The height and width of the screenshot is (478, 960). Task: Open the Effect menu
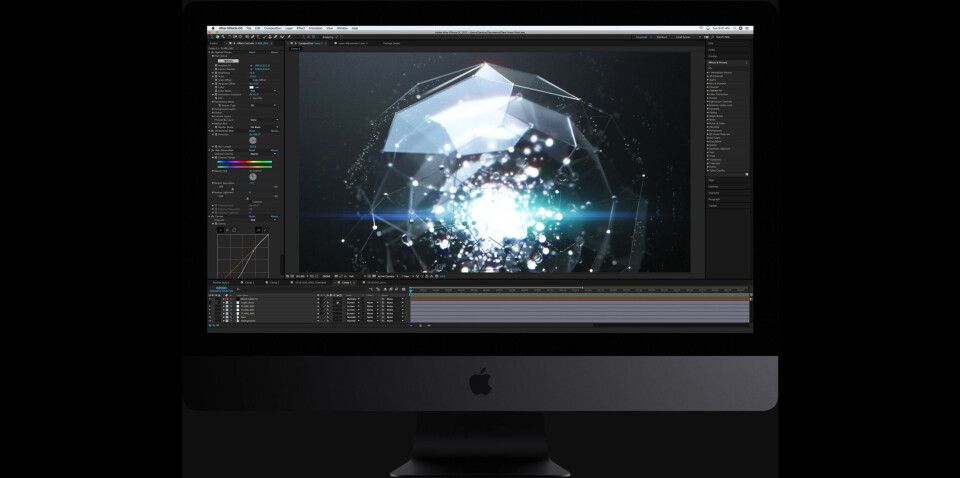[x=301, y=28]
